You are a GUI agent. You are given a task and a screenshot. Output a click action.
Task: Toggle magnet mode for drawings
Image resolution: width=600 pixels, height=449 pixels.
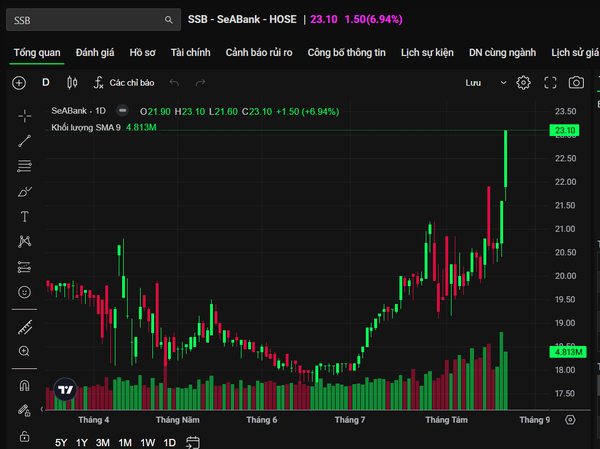click(24, 385)
